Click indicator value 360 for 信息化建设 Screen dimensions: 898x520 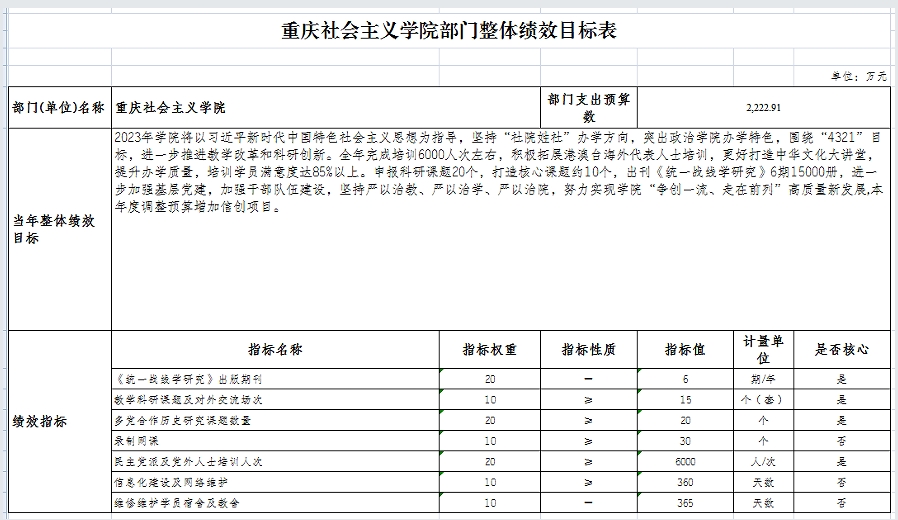click(x=685, y=482)
